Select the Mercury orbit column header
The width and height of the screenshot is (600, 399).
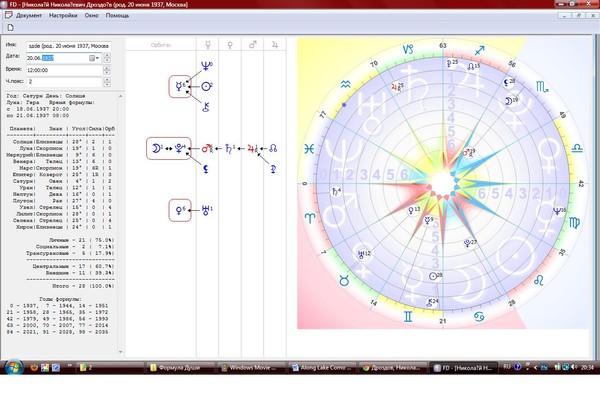pyautogui.click(x=208, y=45)
